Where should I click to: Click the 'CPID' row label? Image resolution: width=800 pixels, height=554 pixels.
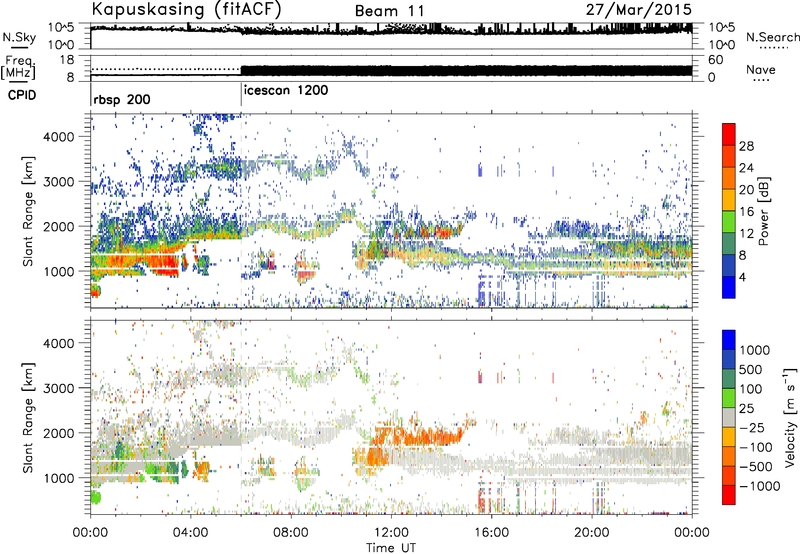[22, 95]
